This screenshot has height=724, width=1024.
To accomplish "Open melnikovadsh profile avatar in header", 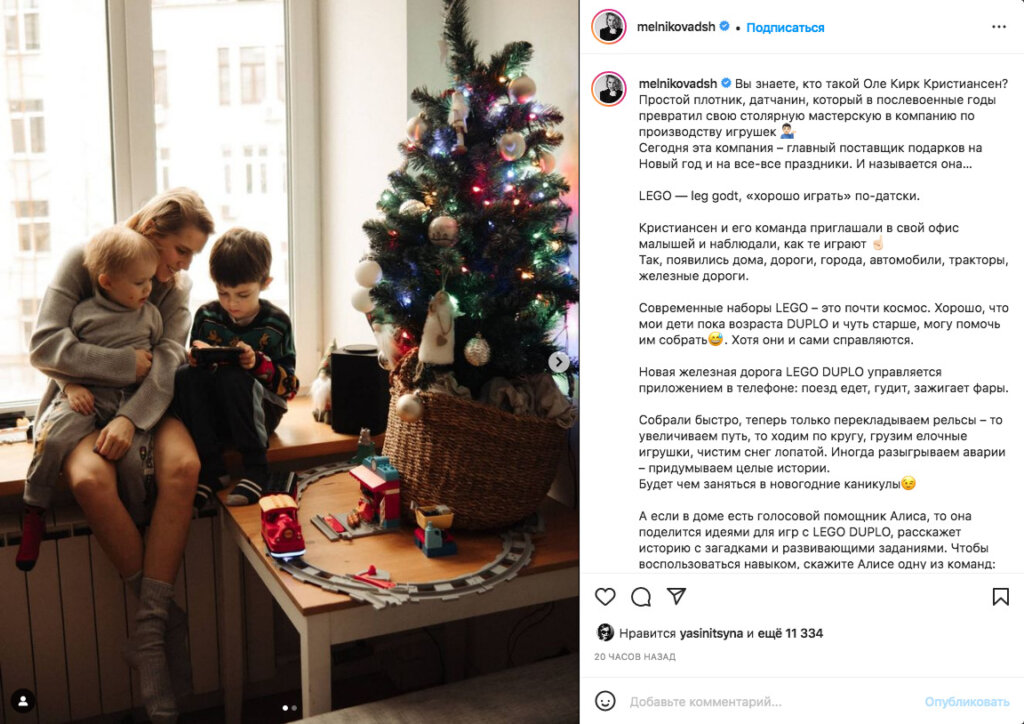I will tap(609, 27).
